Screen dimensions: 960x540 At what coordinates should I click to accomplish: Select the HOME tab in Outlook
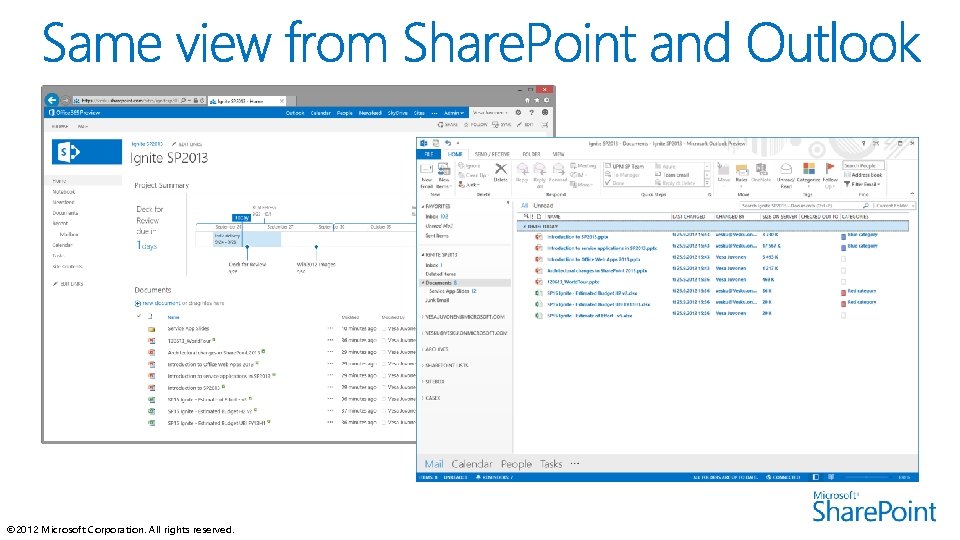[x=455, y=154]
